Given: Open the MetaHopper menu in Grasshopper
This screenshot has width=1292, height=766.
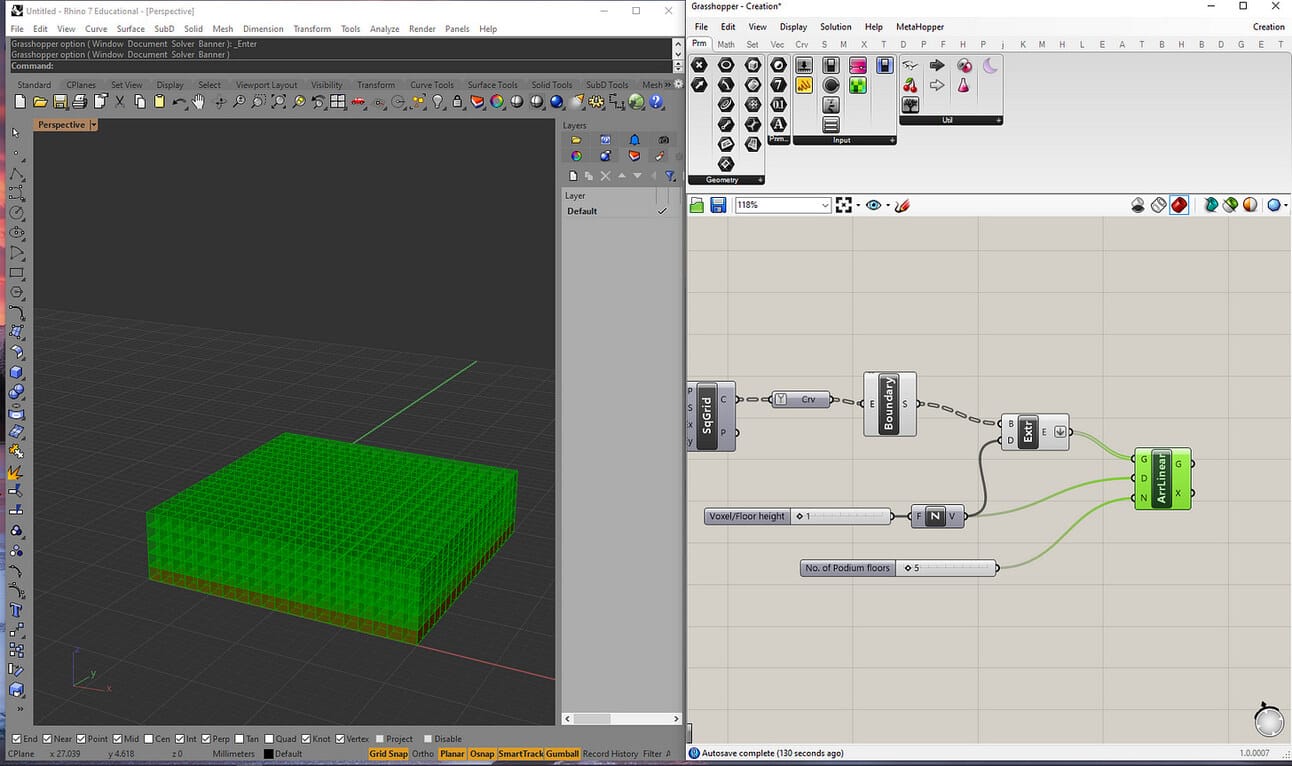Looking at the screenshot, I should 919,27.
